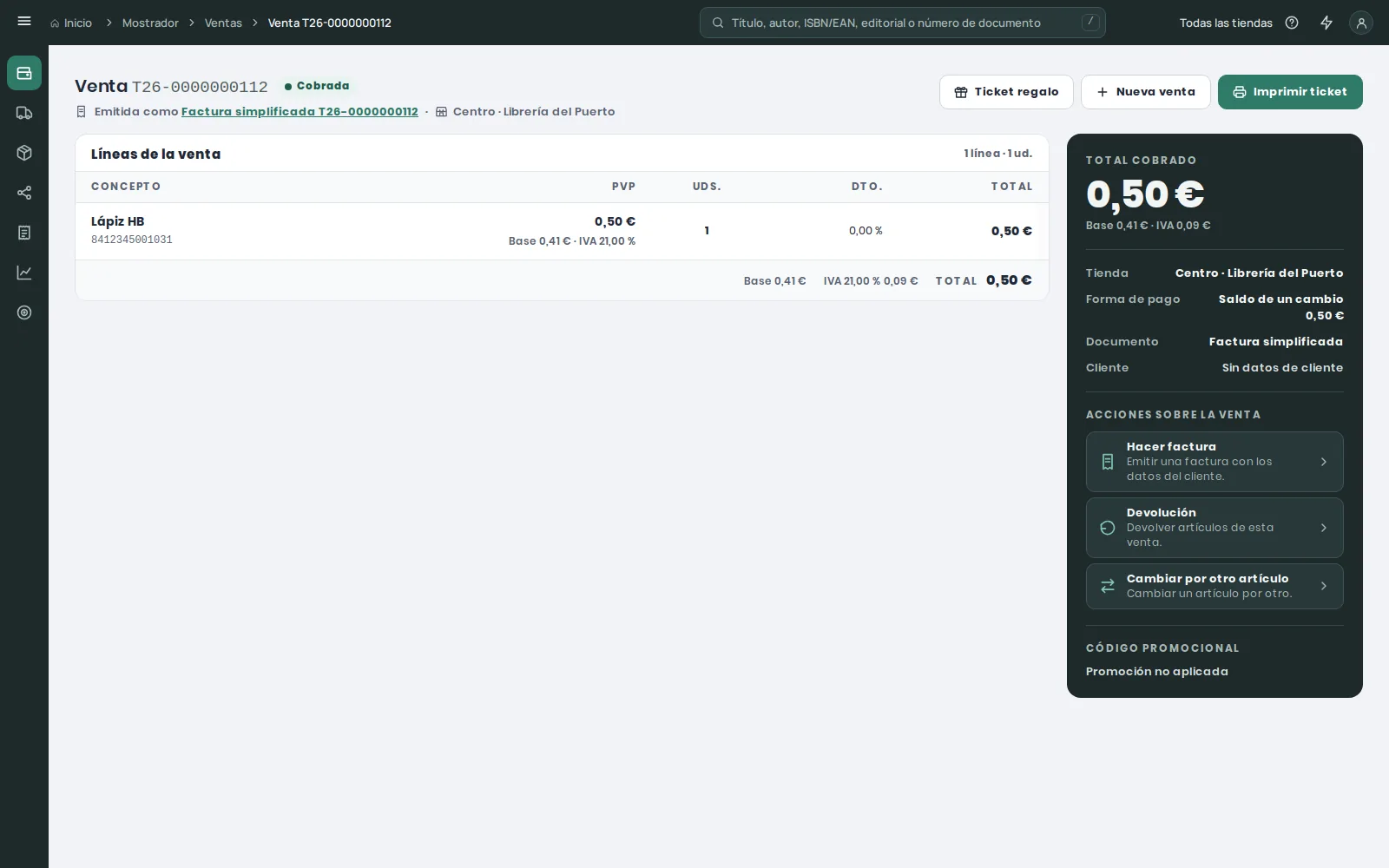This screenshot has height=868, width=1389.
Task: Click the PVP column header
Action: [x=623, y=187]
